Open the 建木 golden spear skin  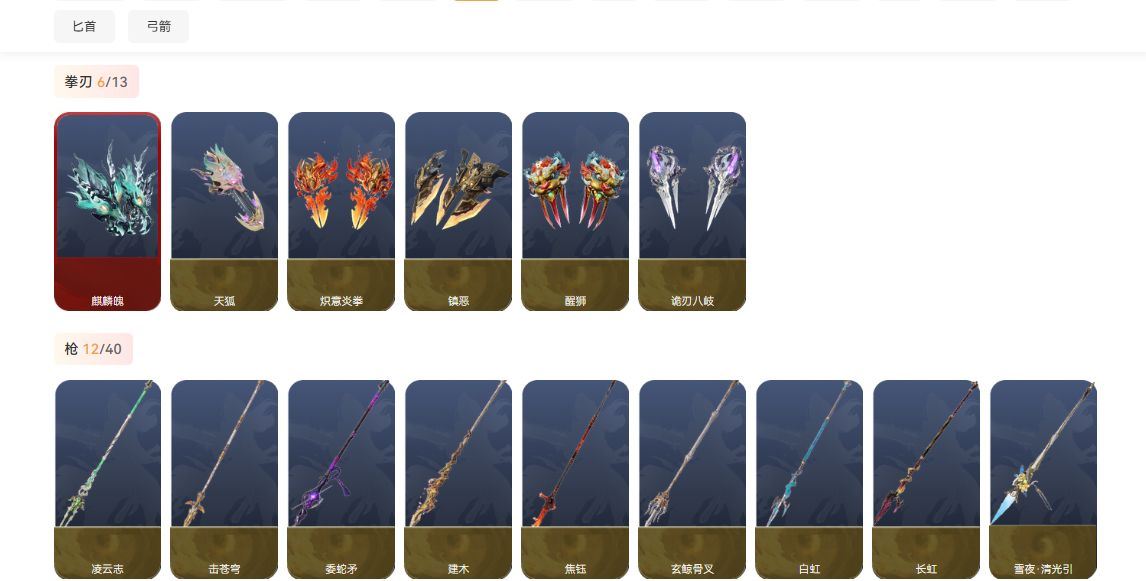tap(458, 479)
